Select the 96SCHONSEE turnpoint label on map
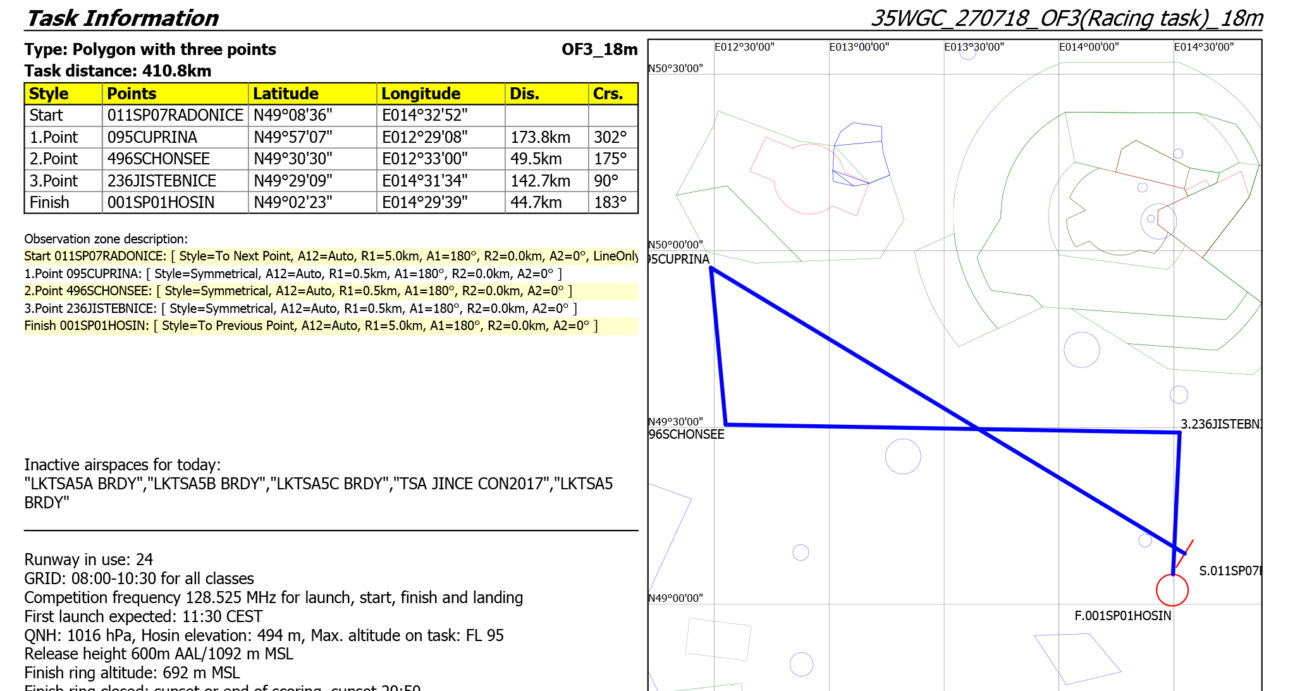Screen dimensions: 1295x691 coord(686,435)
